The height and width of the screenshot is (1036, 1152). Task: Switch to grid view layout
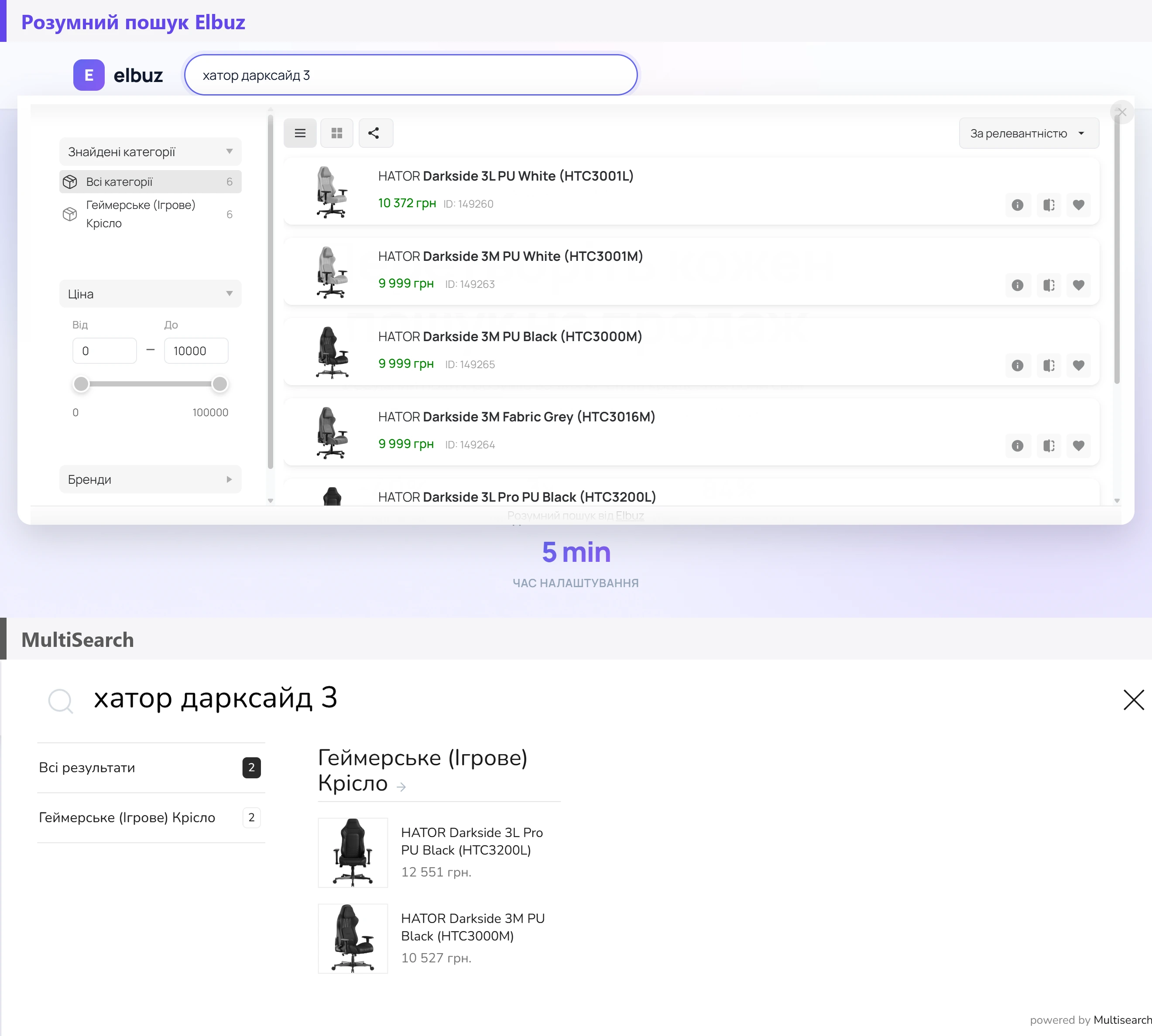click(337, 133)
